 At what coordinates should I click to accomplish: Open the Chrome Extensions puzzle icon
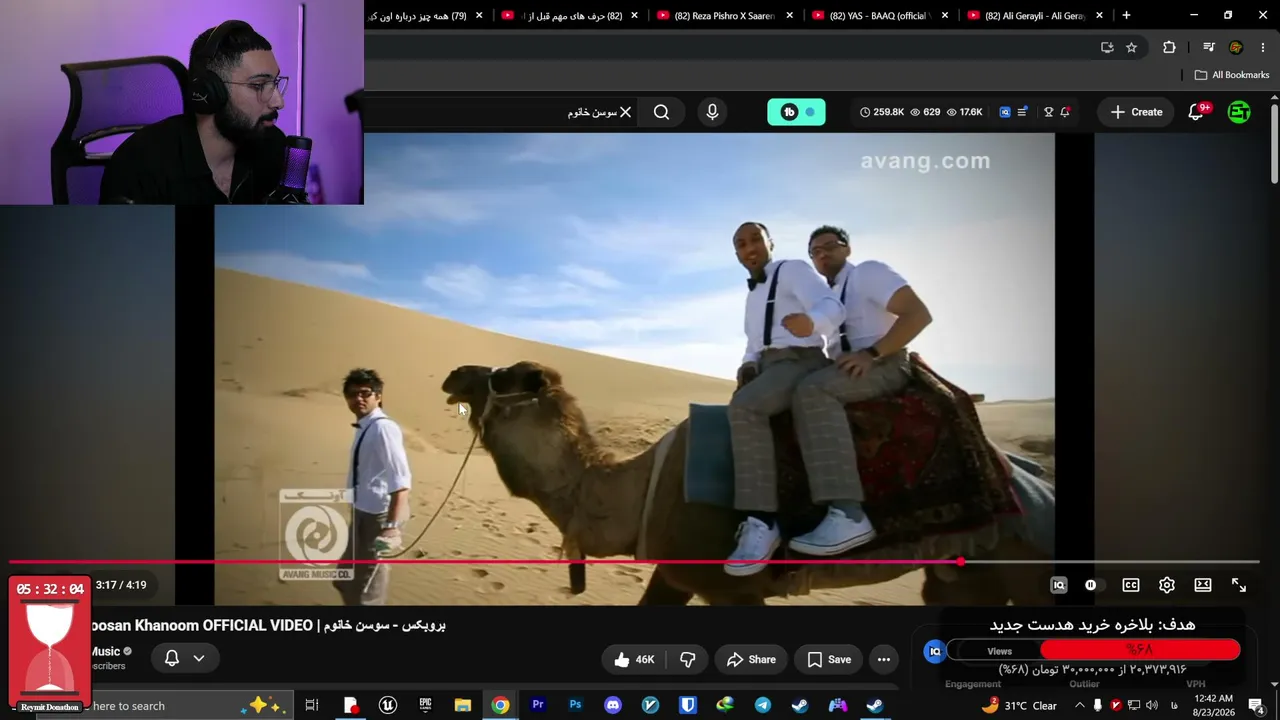1169,47
